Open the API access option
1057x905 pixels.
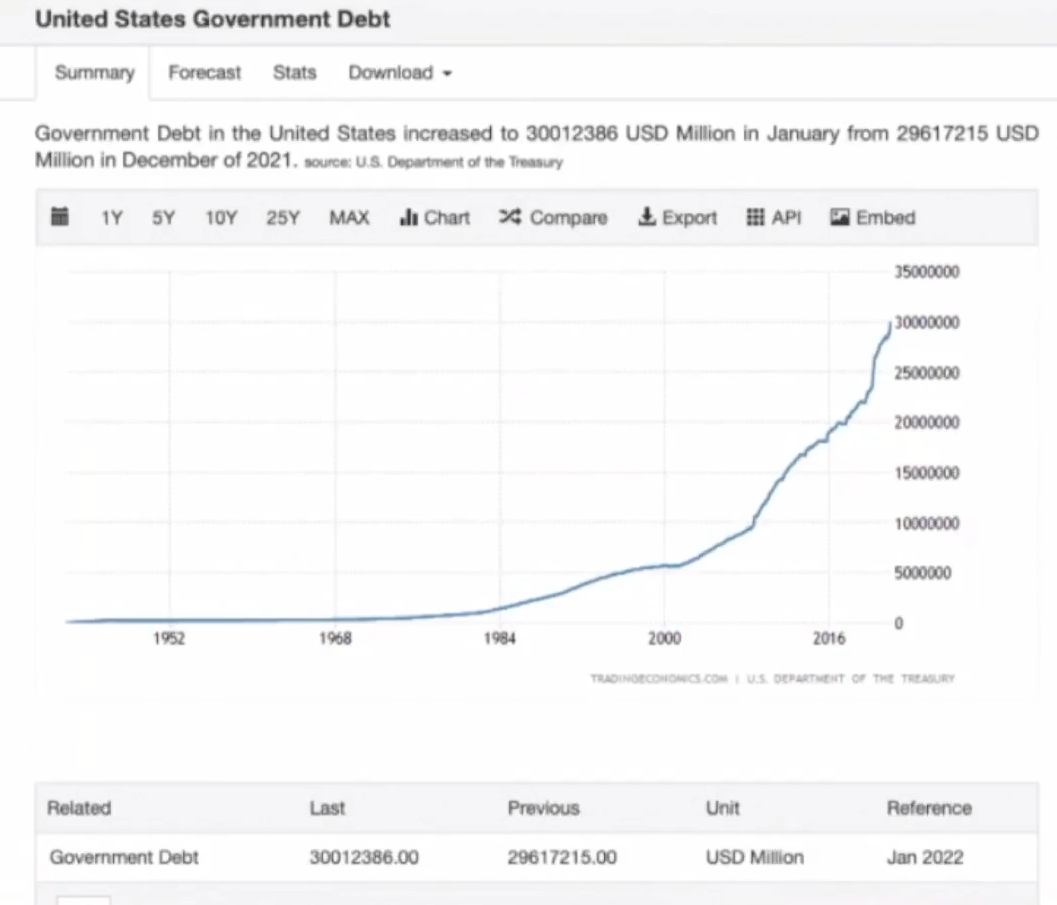(x=774, y=218)
